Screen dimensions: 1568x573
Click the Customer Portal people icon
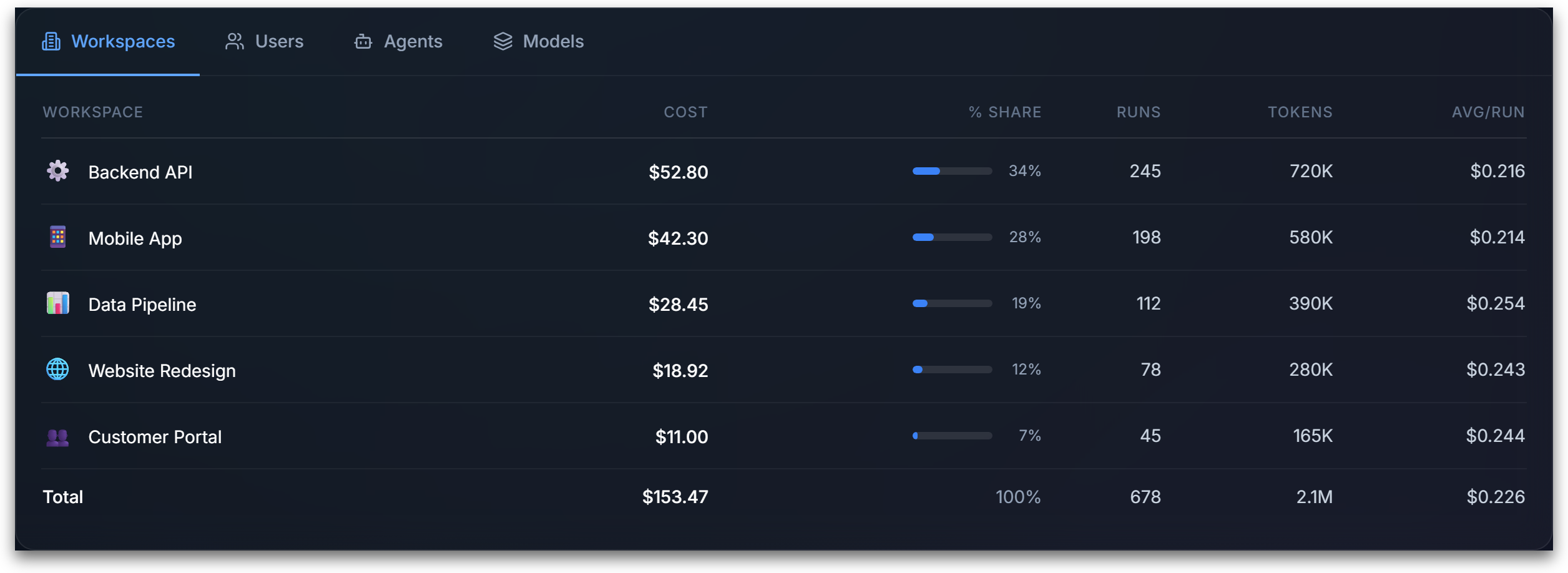58,436
